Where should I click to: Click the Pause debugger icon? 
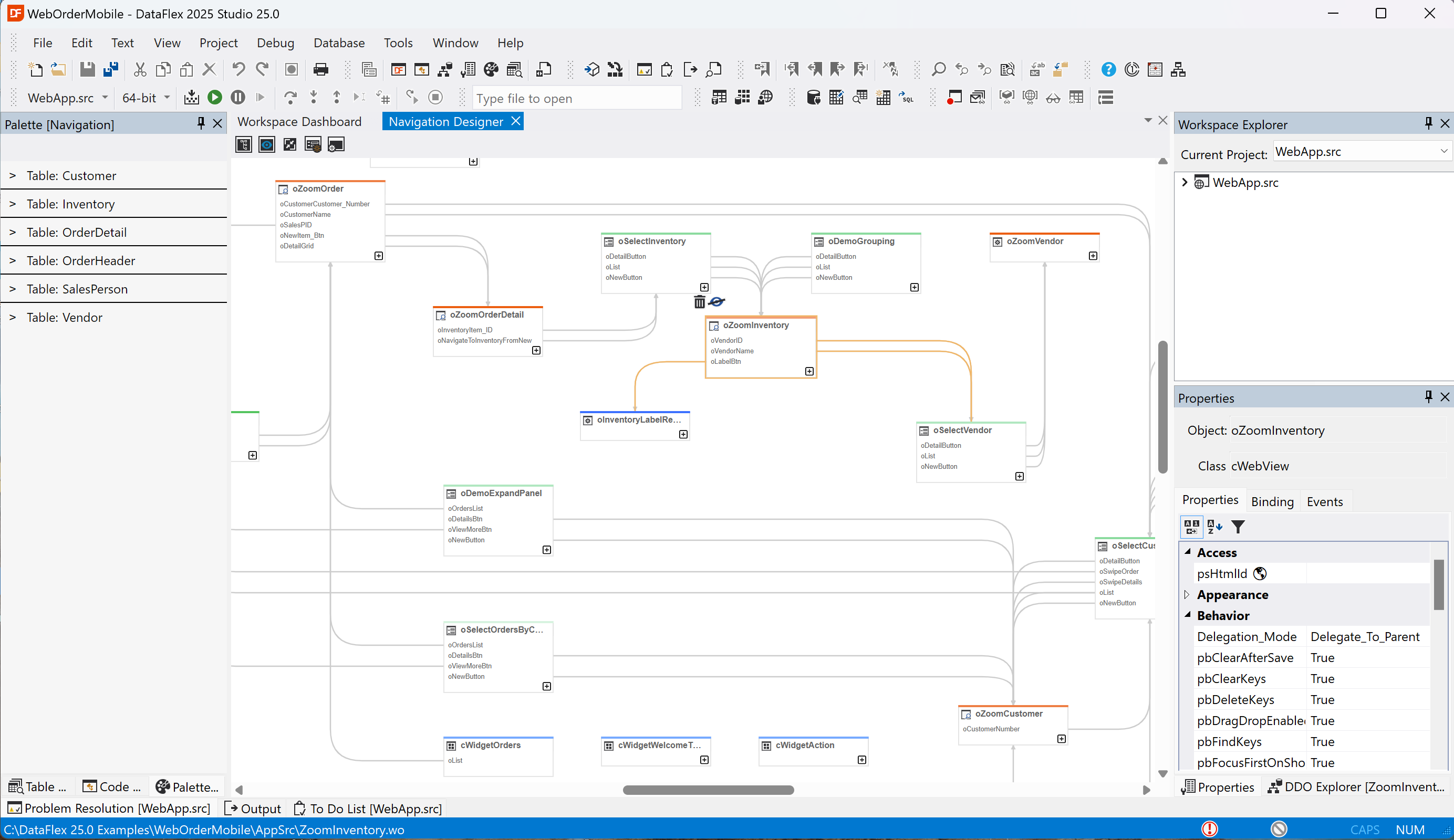pos(238,98)
